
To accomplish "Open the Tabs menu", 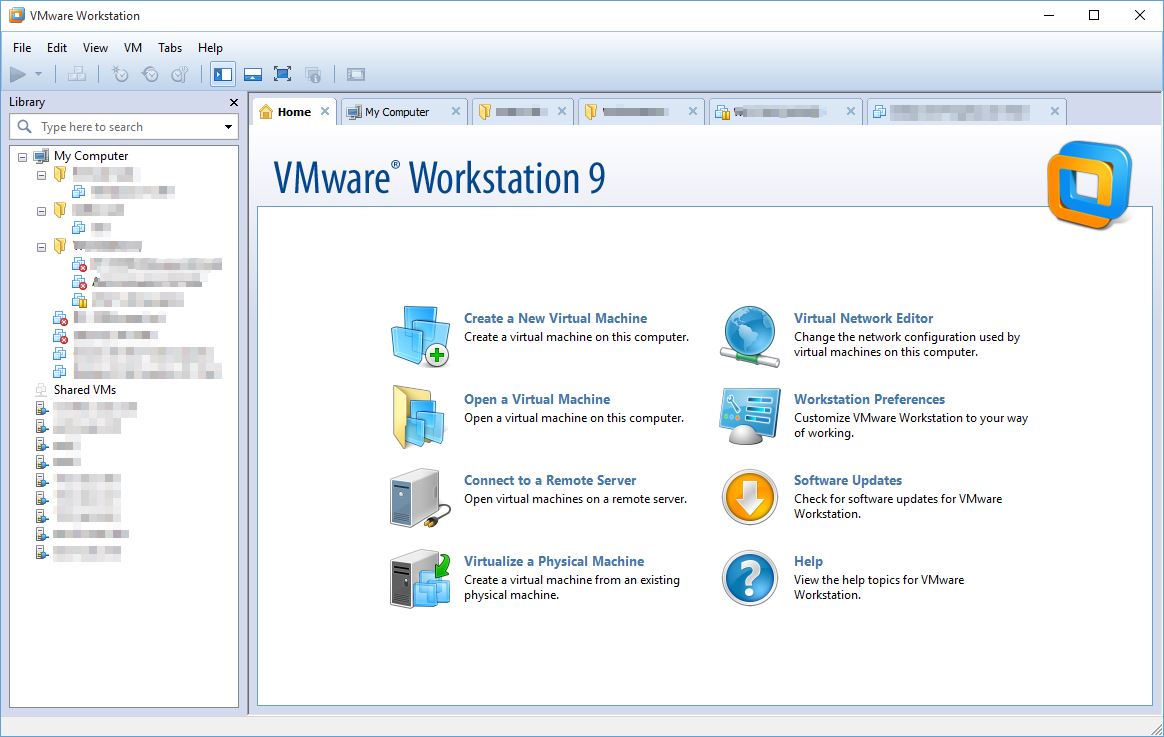I will pyautogui.click(x=170, y=48).
